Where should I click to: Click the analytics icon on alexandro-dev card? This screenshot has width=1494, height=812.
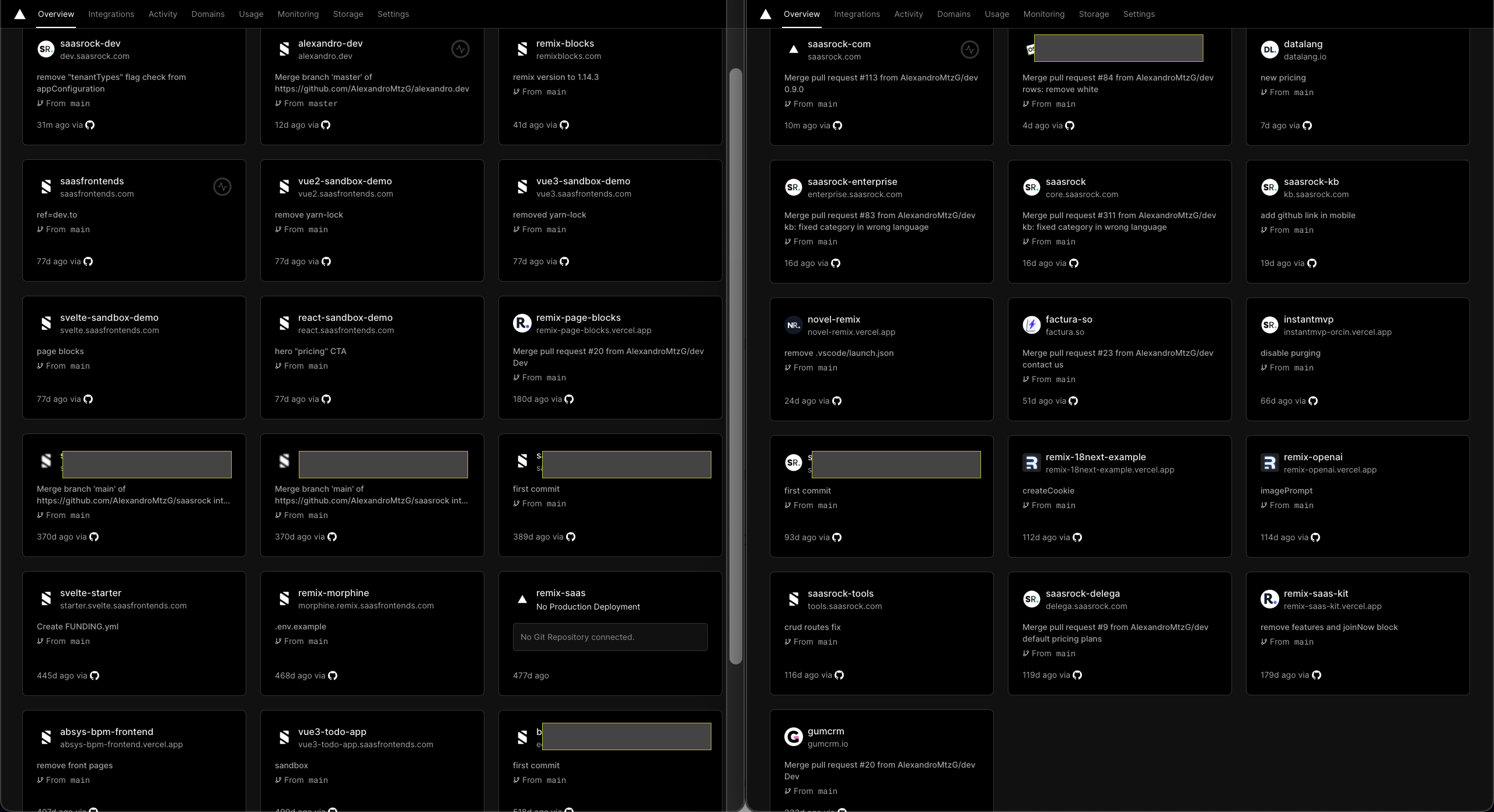pos(460,49)
